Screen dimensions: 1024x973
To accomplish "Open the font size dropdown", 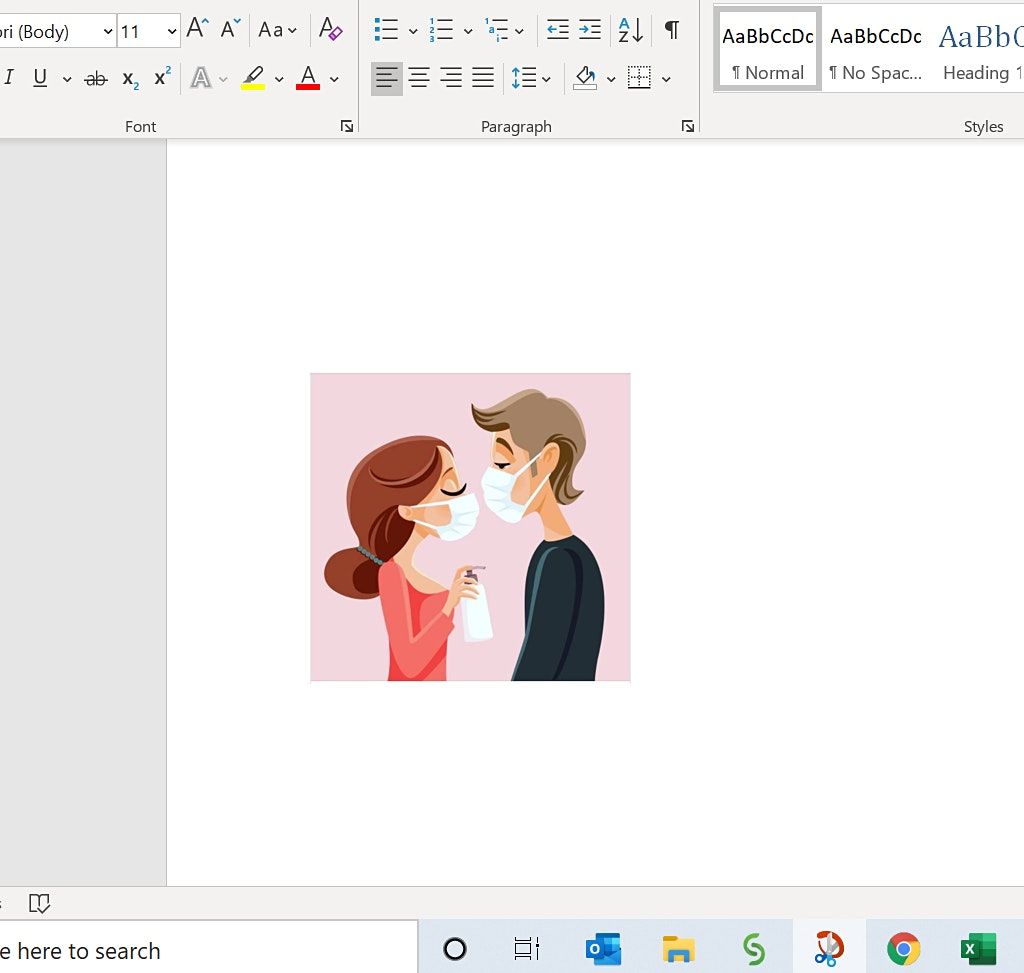I will tap(171, 31).
